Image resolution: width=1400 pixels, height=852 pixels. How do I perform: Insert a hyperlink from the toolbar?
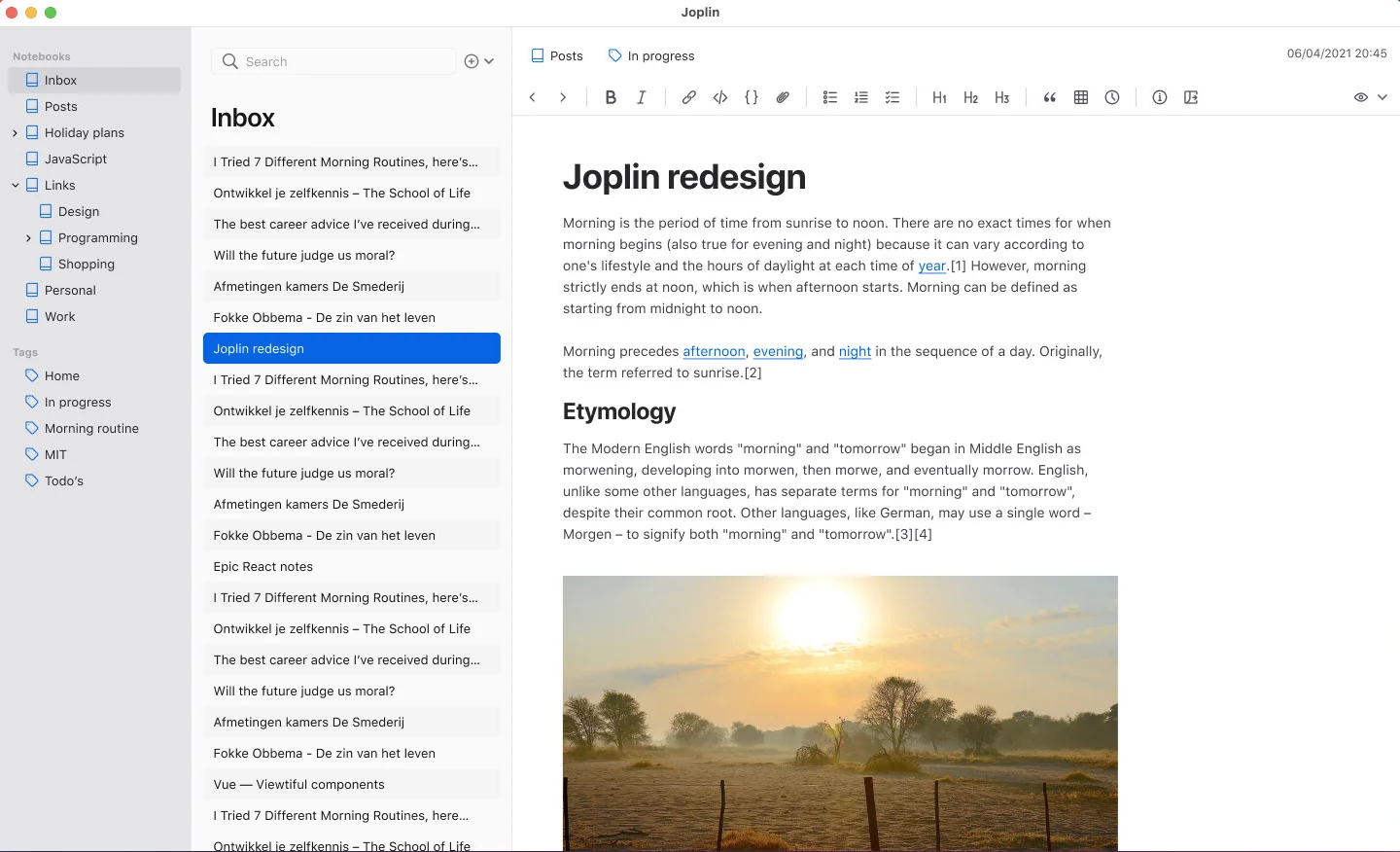click(x=688, y=97)
